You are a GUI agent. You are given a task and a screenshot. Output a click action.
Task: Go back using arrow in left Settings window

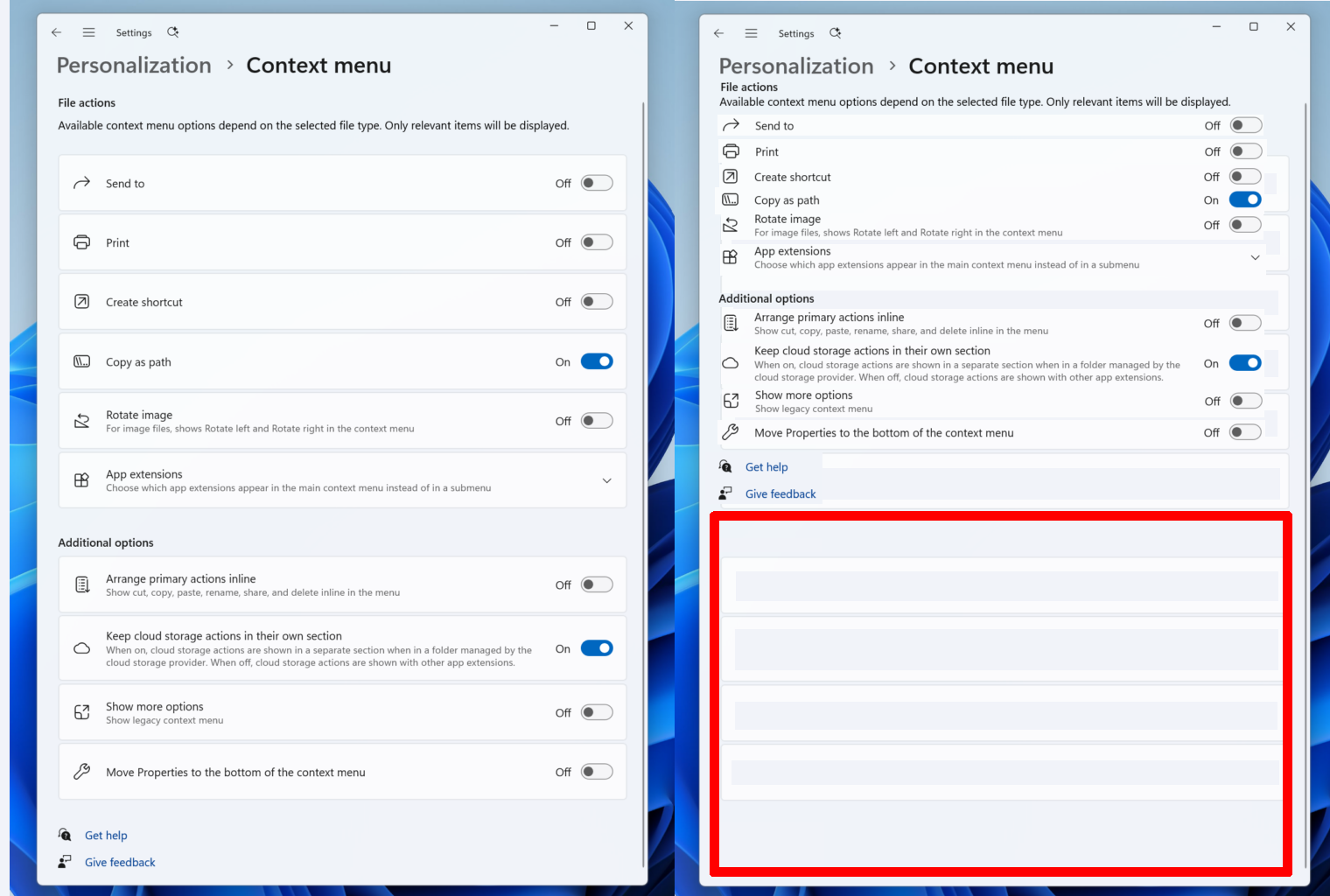pos(56,32)
